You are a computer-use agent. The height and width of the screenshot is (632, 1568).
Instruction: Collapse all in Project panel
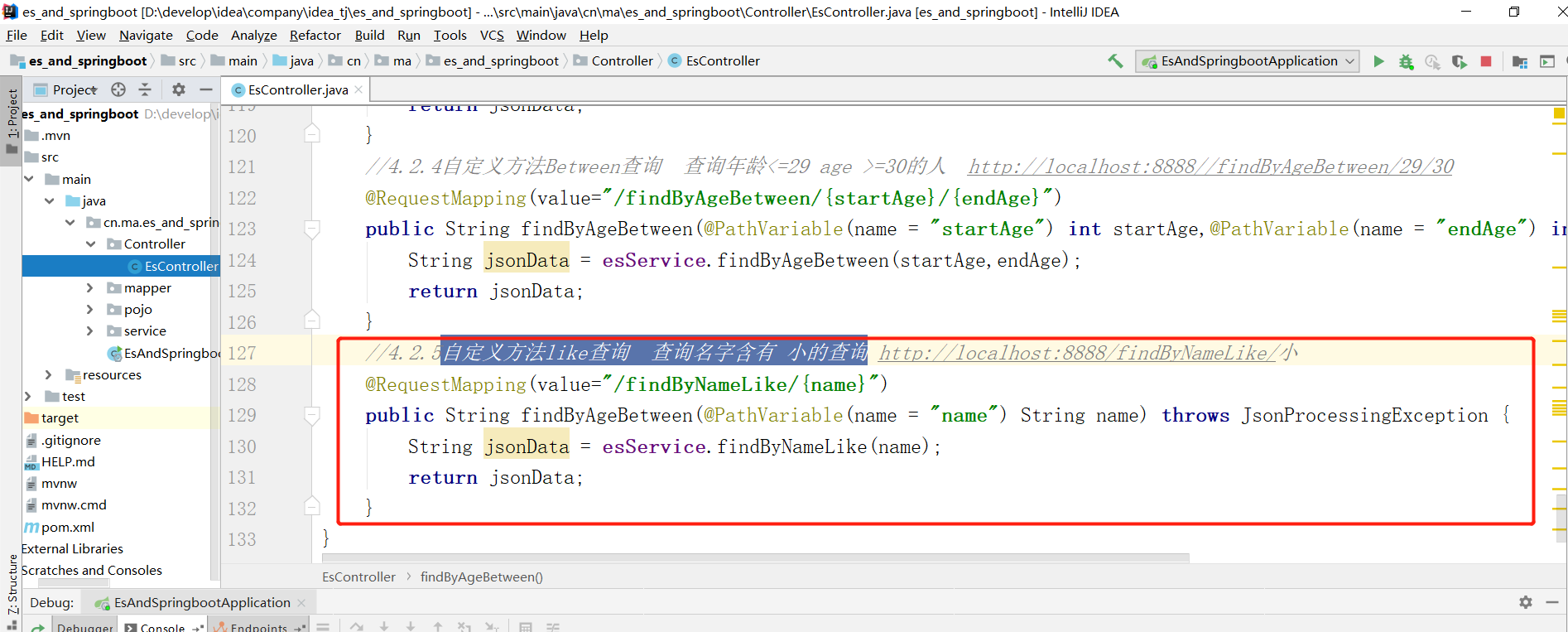pyautogui.click(x=145, y=89)
